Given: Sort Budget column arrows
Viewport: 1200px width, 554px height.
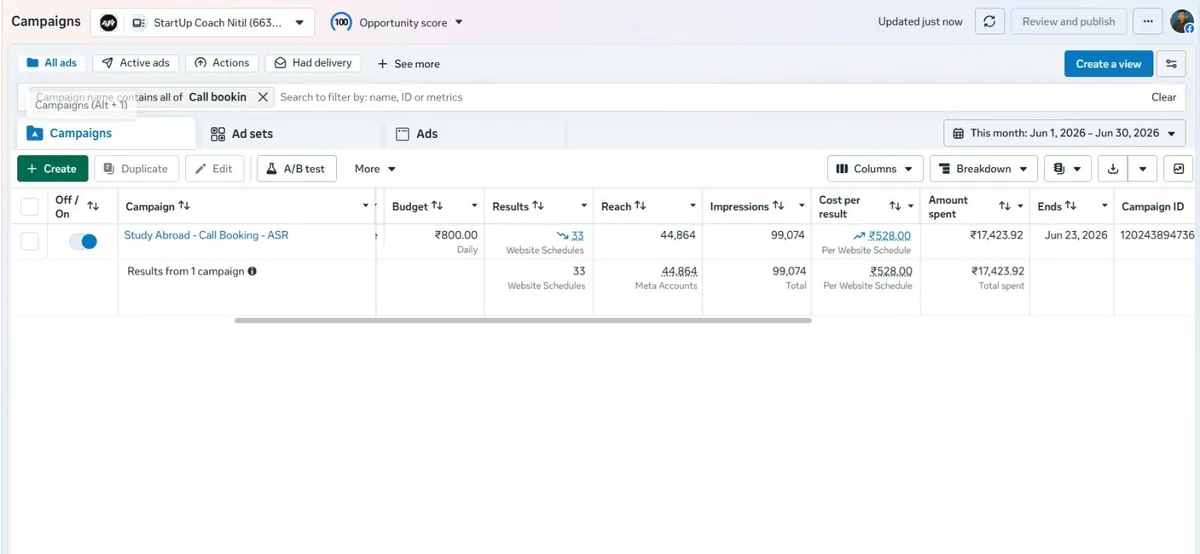Looking at the screenshot, I should click(437, 206).
